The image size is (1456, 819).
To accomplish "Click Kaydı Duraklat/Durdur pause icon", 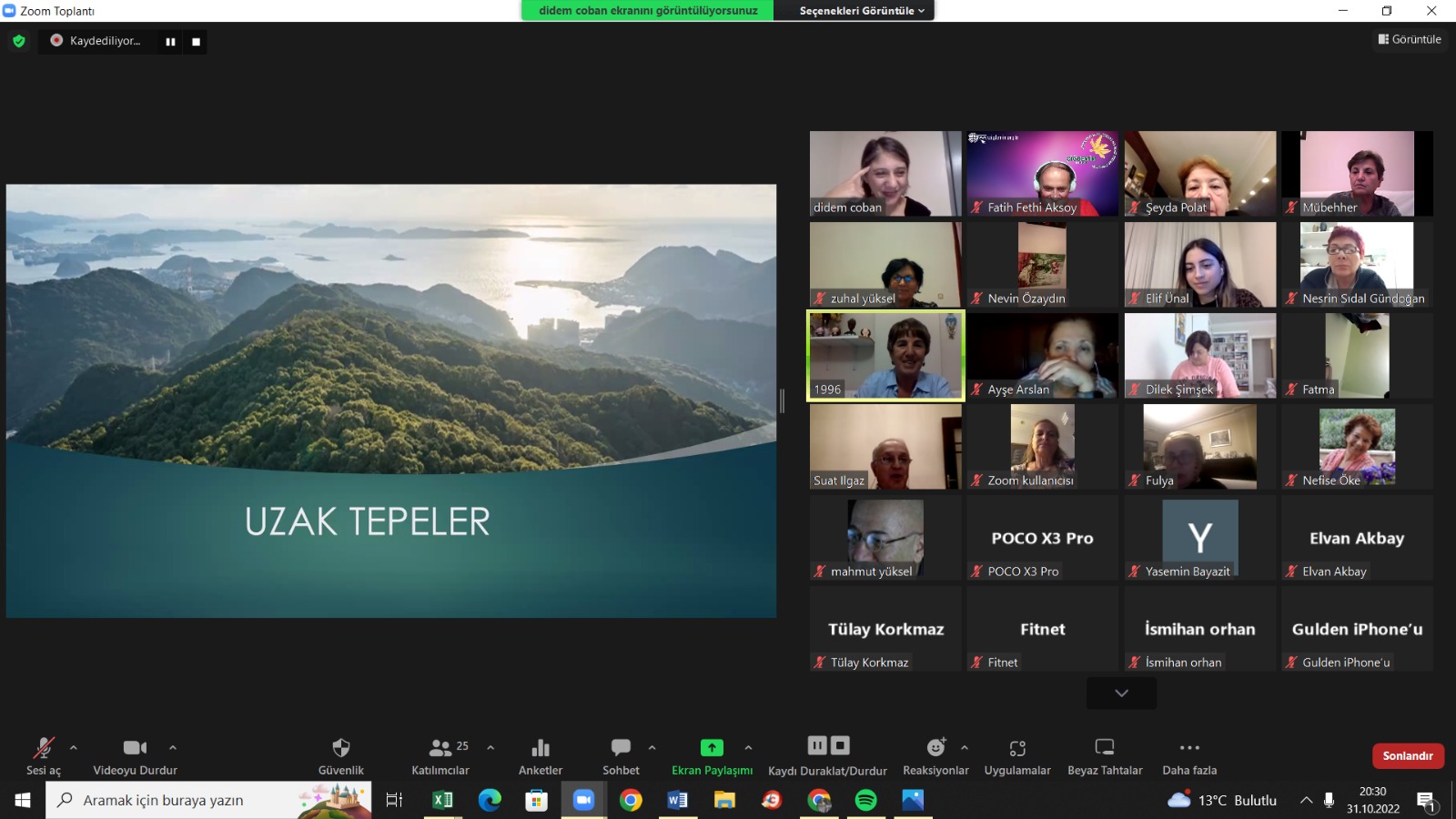I will [x=817, y=745].
